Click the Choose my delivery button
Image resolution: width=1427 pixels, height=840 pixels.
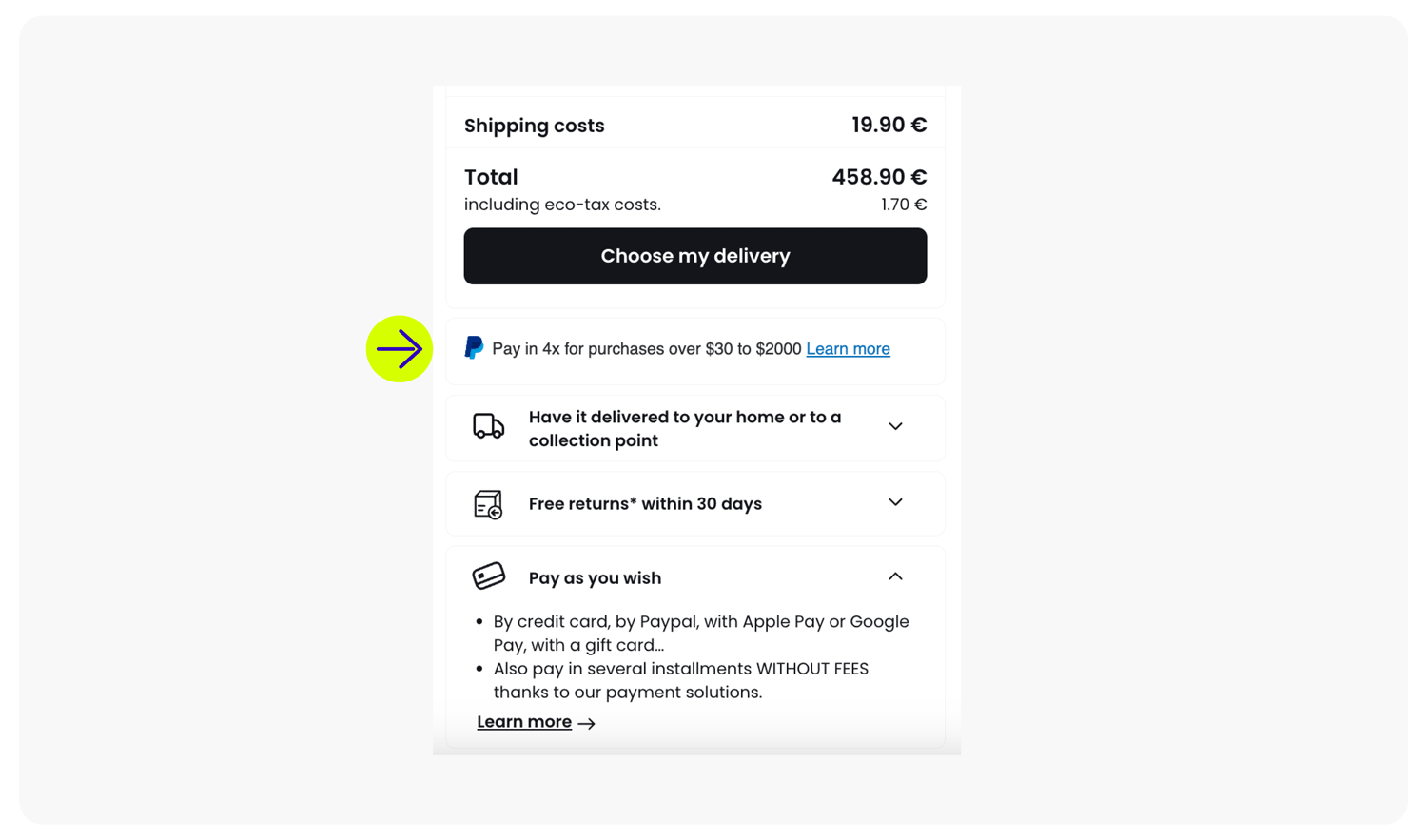coord(695,256)
